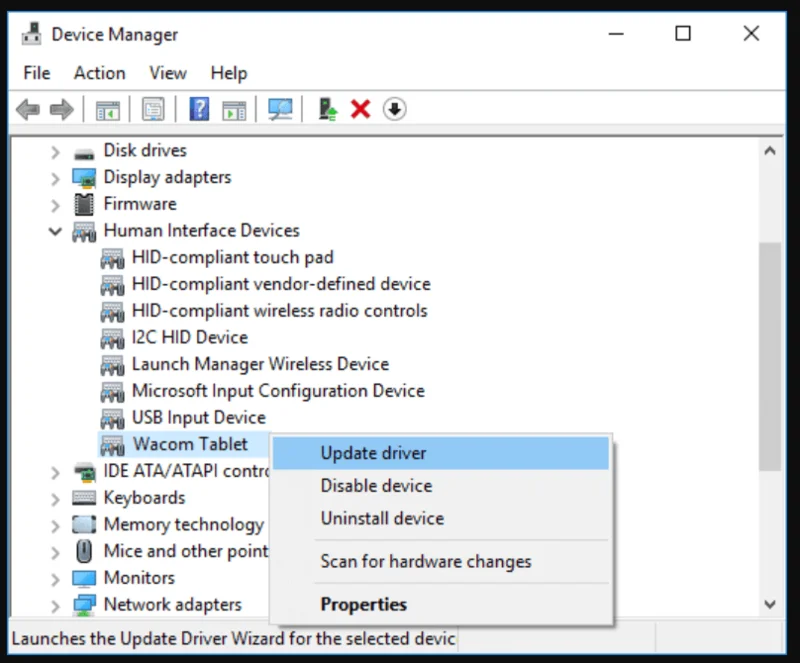Expand the Disk drives node
Screen dimensions: 800x663
pos(55,152)
